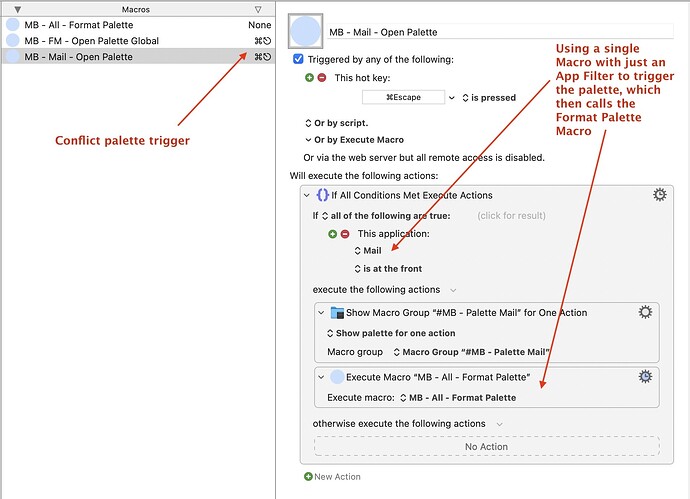Collapse 'execute the following actions' chevron

pyautogui.click(x=453, y=290)
